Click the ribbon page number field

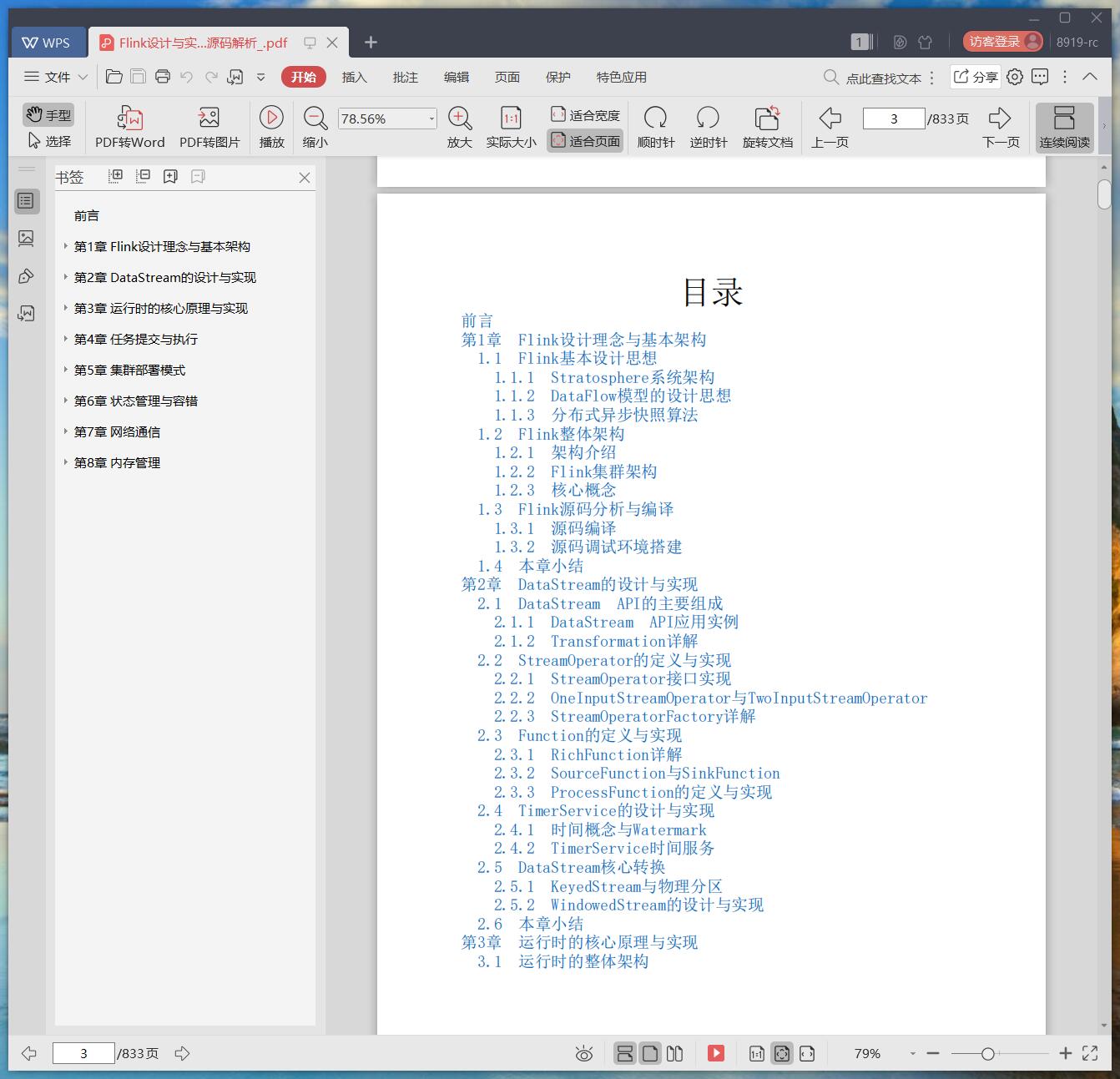(894, 118)
